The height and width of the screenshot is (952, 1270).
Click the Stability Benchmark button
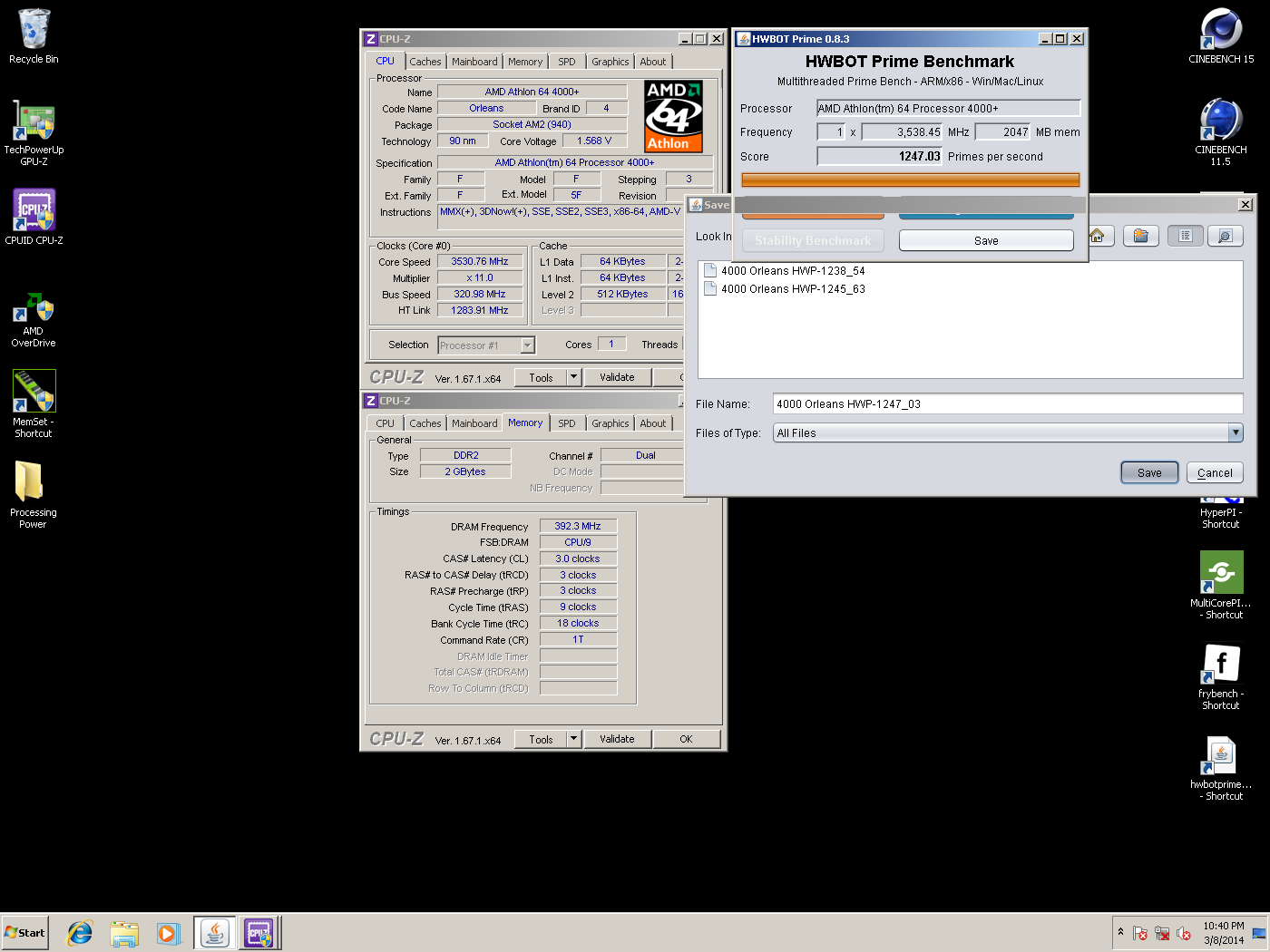pyautogui.click(x=813, y=240)
